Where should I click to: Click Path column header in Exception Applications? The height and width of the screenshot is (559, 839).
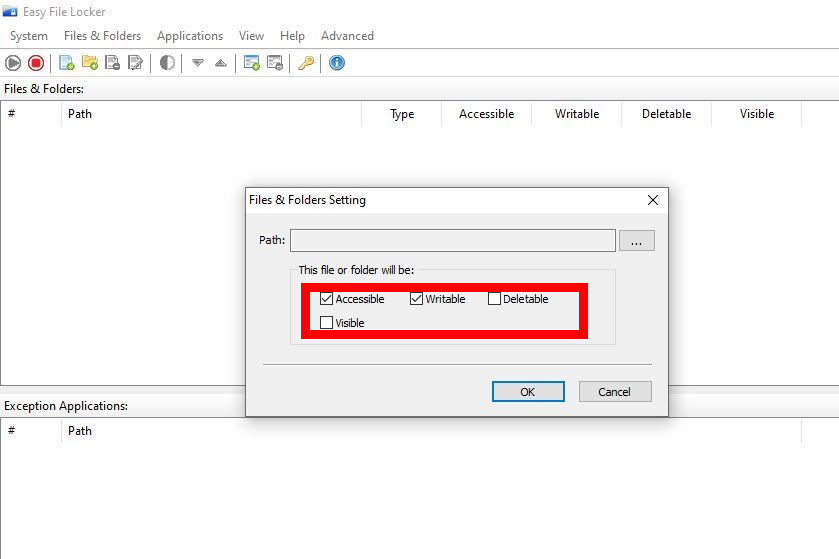tap(431, 431)
